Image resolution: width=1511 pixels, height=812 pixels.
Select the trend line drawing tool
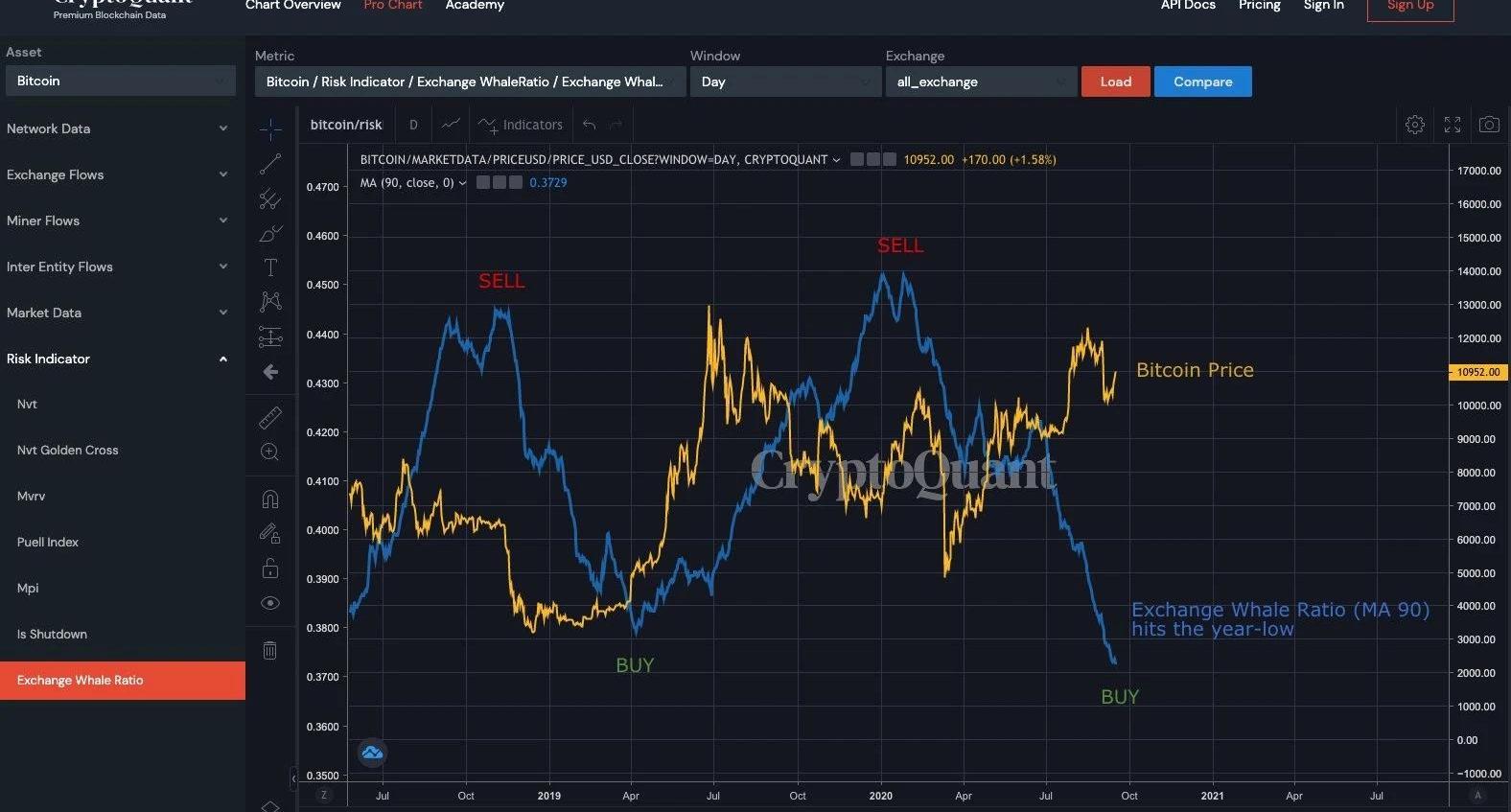[x=270, y=165]
